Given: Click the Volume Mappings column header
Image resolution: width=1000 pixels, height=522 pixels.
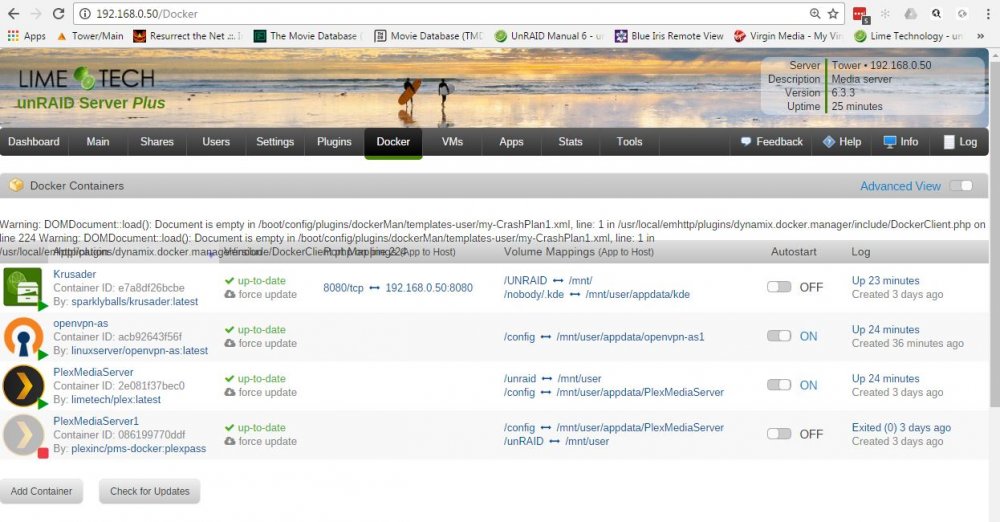Looking at the screenshot, I should [x=578, y=251].
